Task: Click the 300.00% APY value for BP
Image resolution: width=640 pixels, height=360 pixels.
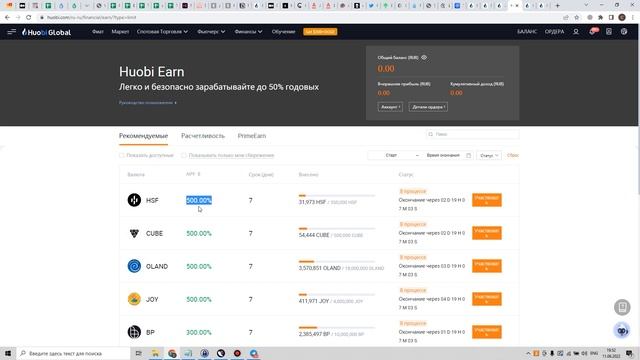Action: click(199, 332)
